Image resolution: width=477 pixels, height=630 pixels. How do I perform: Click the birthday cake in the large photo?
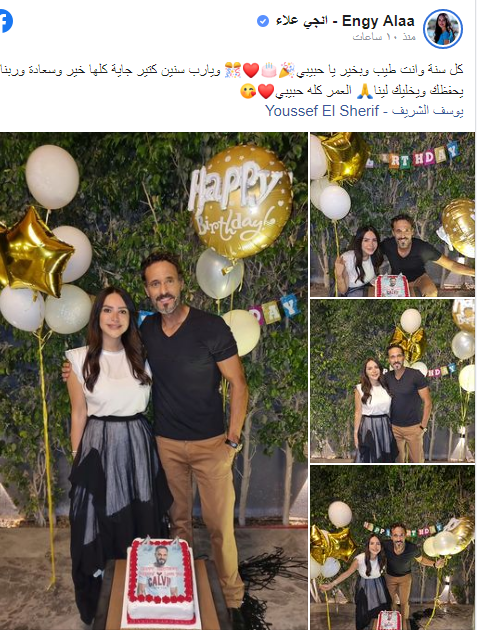tap(160, 581)
